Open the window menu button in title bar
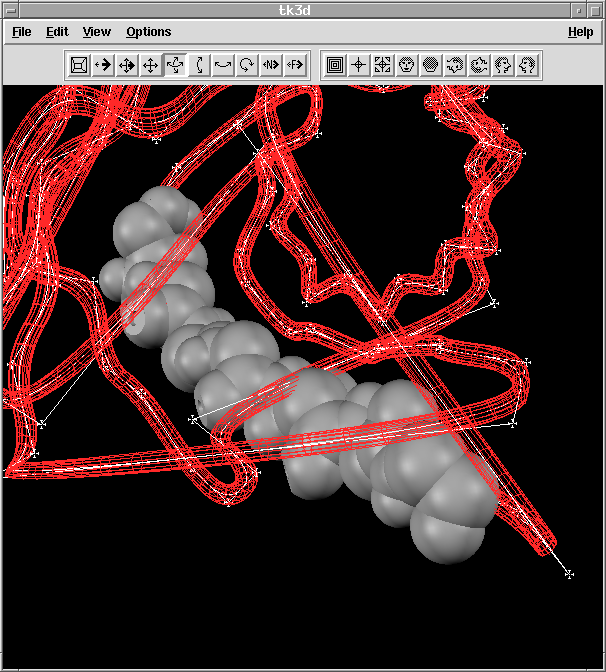Image resolution: width=606 pixels, height=672 pixels. pyautogui.click(x=11, y=10)
